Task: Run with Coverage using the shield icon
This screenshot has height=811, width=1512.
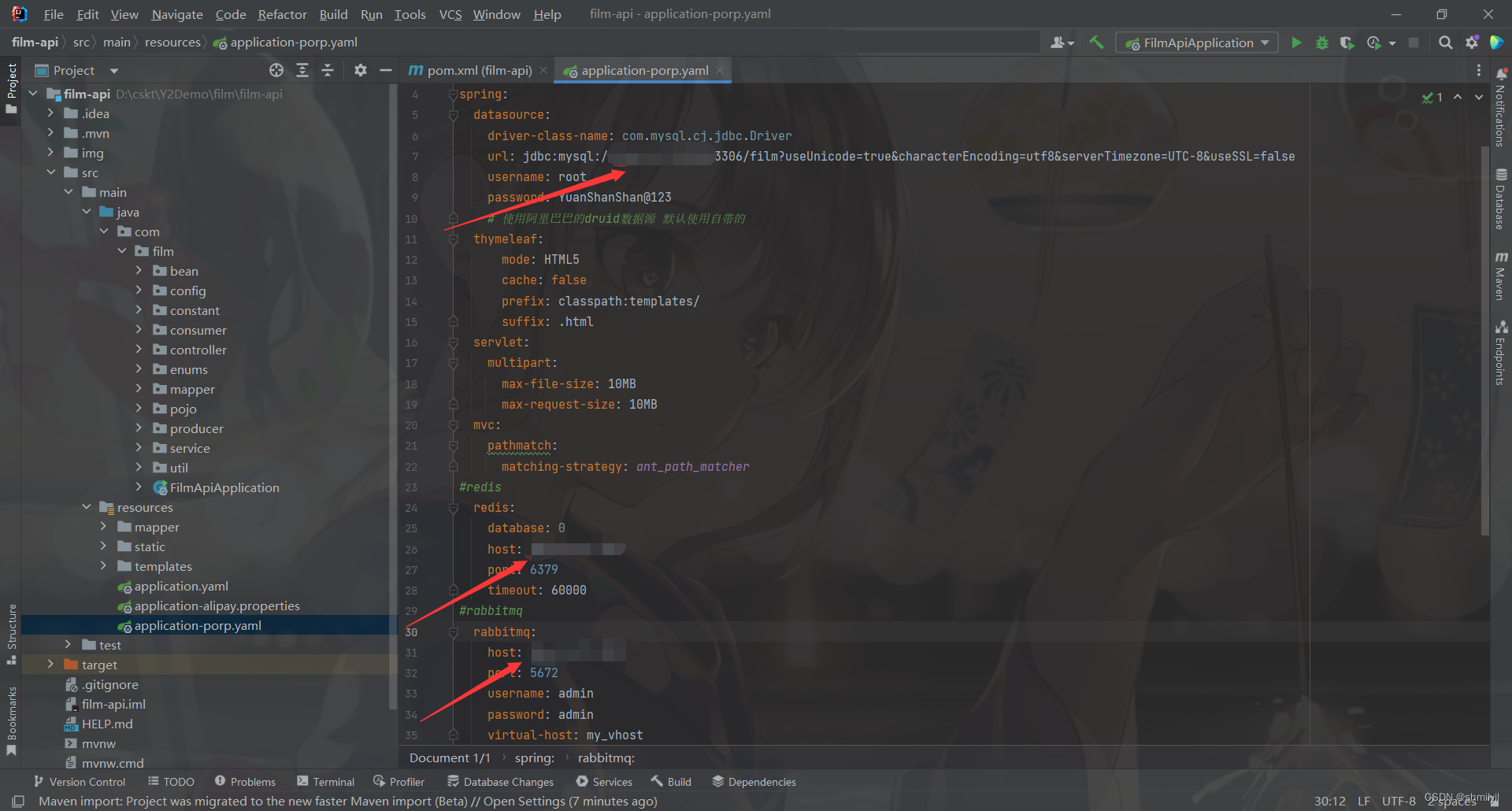Action: click(1347, 43)
